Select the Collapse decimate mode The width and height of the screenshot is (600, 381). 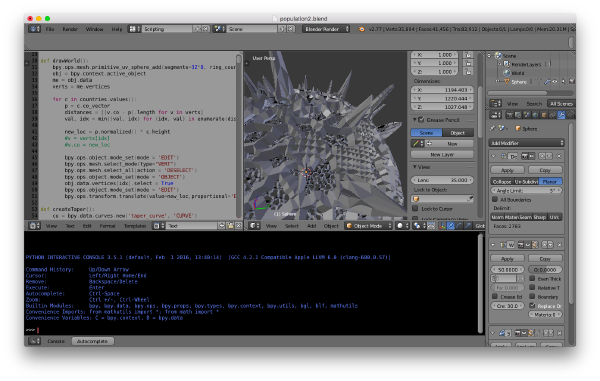click(x=502, y=182)
